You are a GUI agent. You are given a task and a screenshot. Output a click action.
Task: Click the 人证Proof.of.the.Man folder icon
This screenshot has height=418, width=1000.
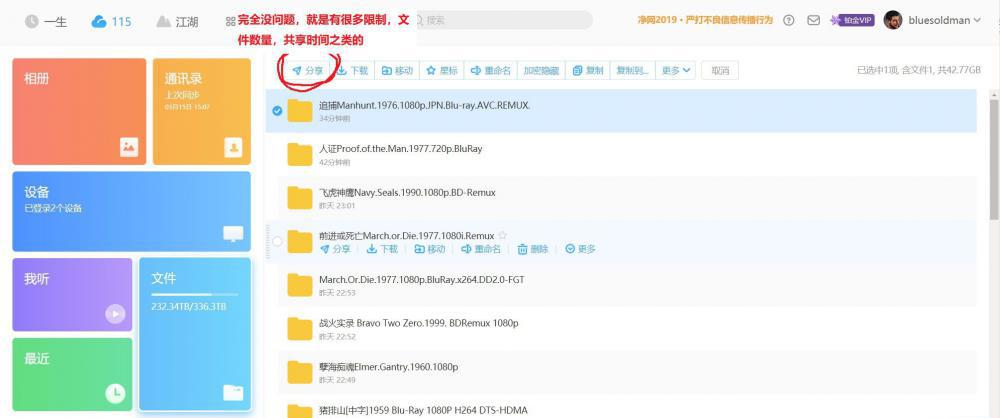300,154
